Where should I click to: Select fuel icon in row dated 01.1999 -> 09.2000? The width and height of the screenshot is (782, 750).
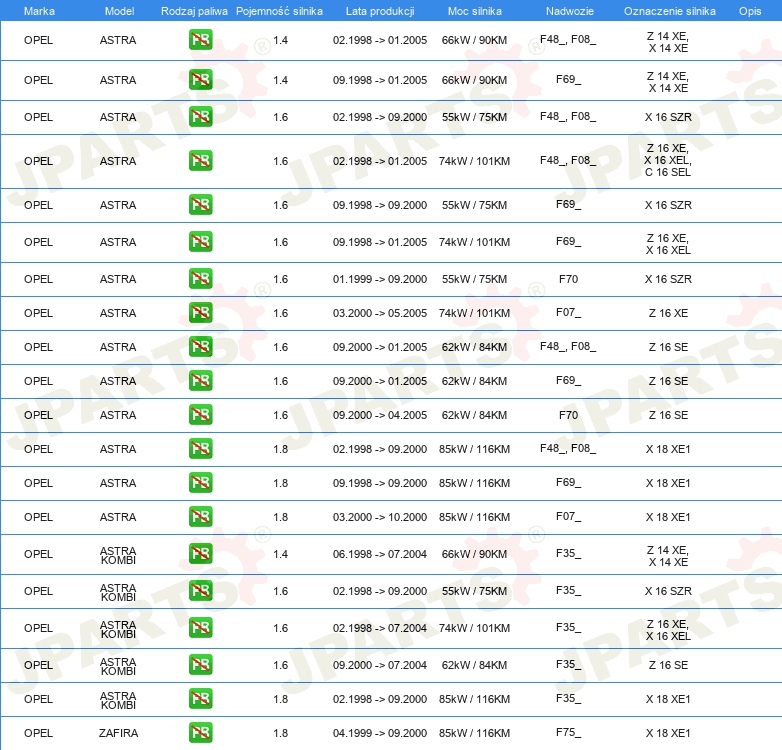[x=200, y=279]
